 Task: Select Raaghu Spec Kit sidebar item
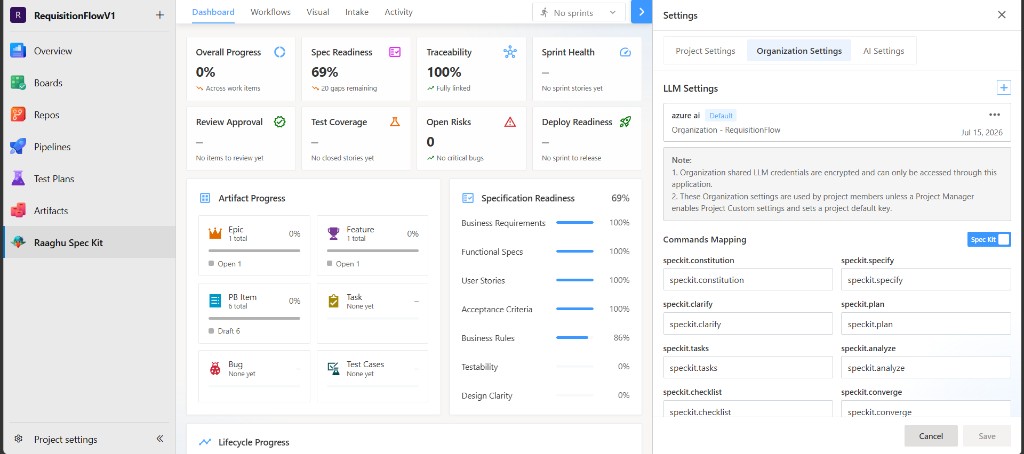click(x=88, y=242)
